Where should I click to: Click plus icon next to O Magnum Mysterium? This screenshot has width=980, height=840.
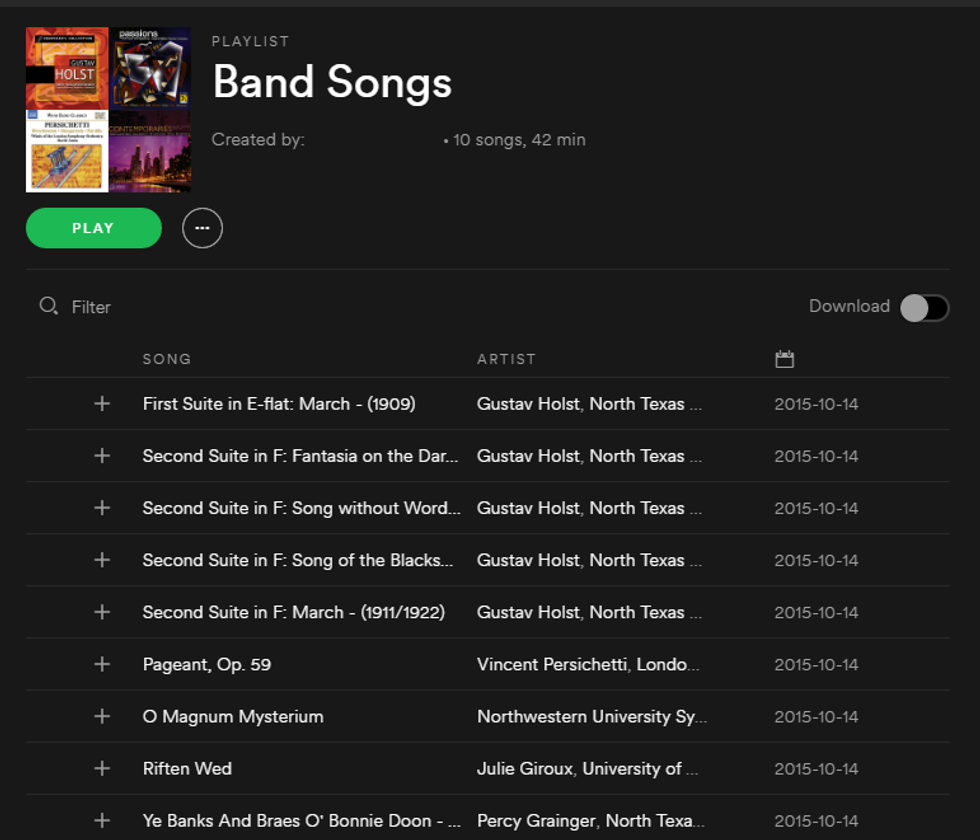[101, 716]
